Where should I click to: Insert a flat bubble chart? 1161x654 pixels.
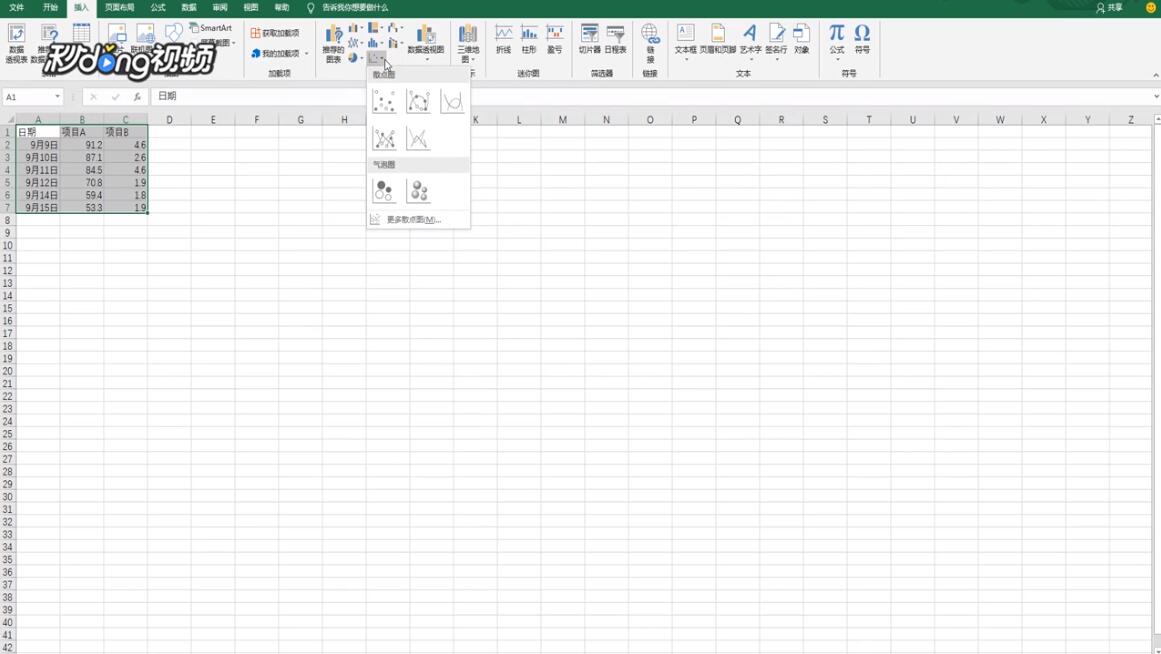(x=384, y=191)
